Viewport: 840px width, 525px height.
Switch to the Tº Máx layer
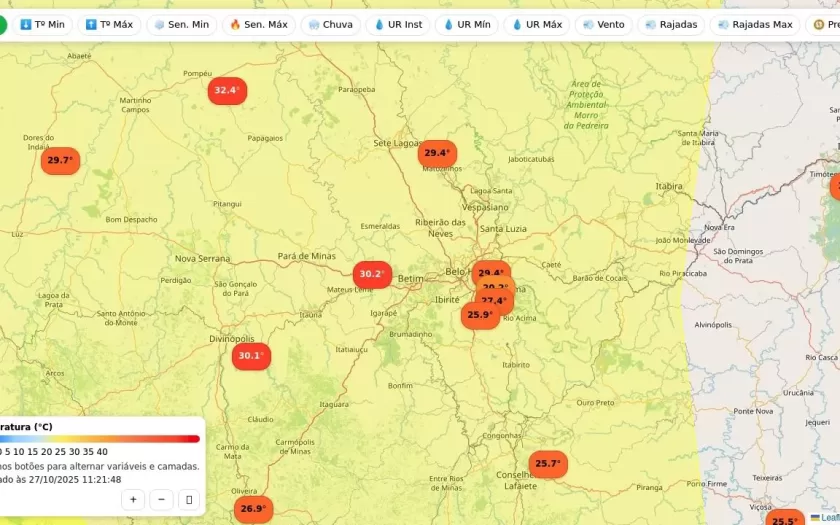pos(109,24)
